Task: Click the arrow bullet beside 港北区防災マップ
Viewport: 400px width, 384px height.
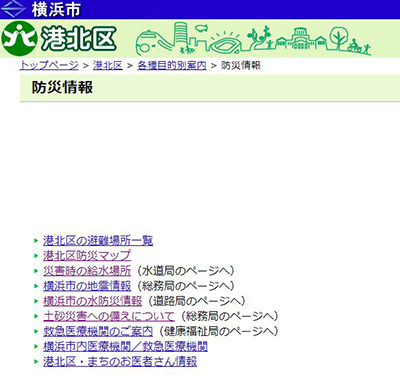Action: coord(36,256)
